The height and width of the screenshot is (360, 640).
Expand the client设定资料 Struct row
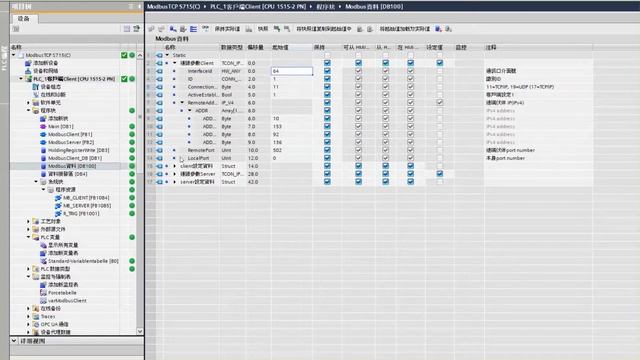point(175,166)
